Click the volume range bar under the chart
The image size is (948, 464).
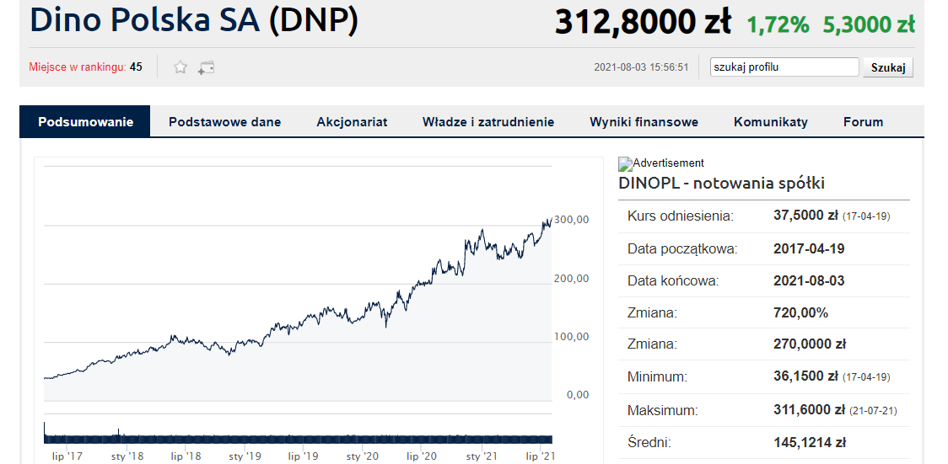pyautogui.click(x=298, y=439)
